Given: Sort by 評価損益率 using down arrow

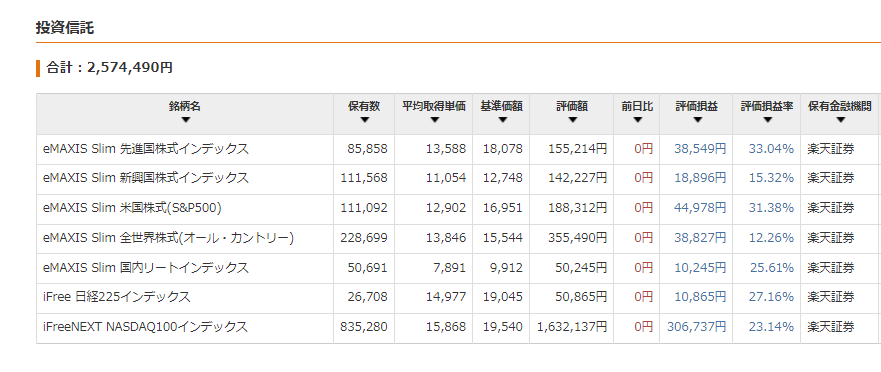Looking at the screenshot, I should coord(767,120).
